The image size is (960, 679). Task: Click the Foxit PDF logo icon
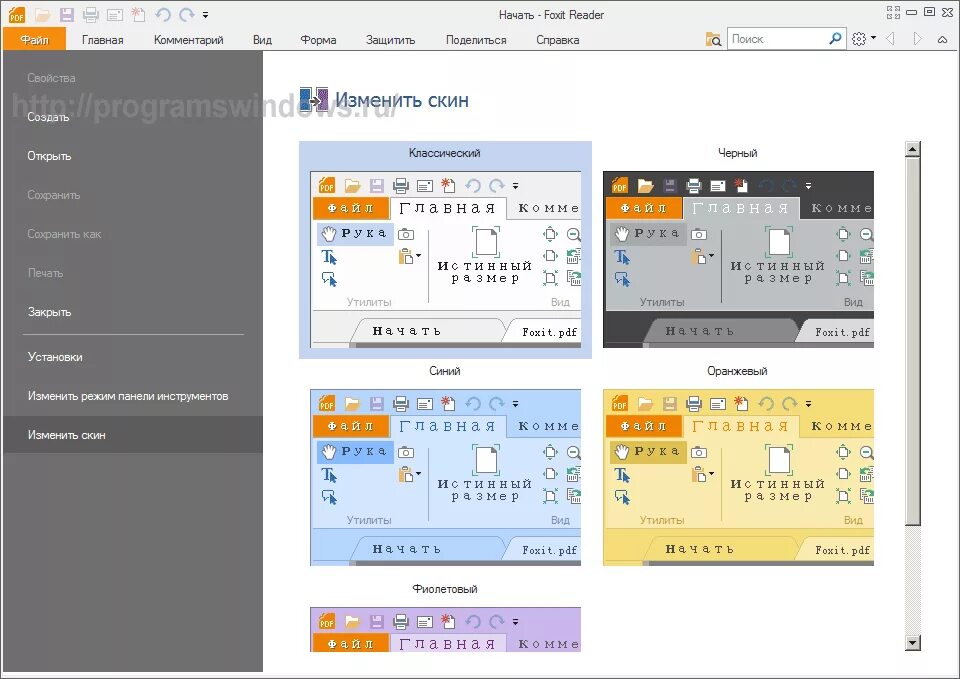(17, 14)
